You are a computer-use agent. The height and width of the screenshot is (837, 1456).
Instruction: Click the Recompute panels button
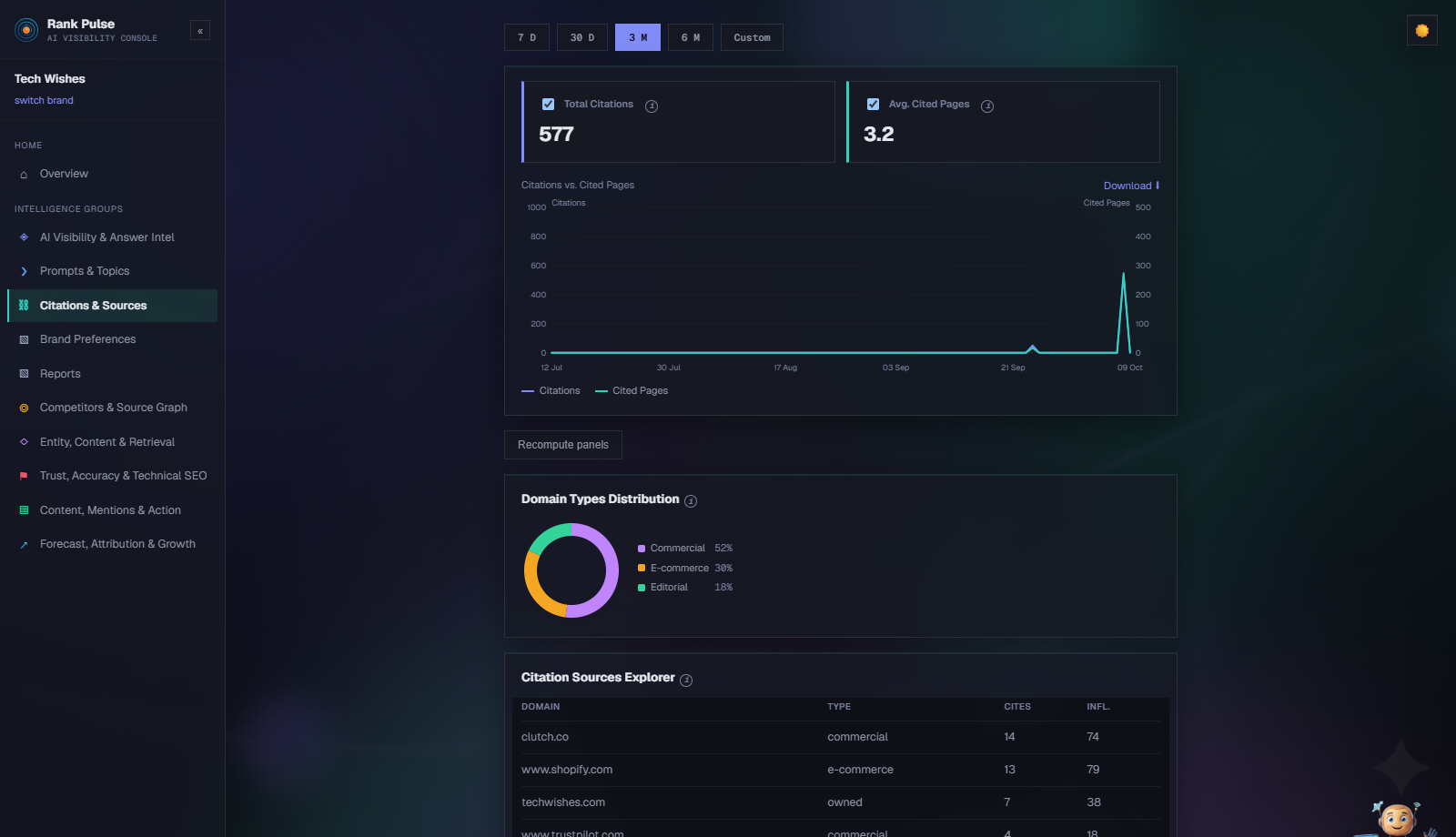coord(563,445)
